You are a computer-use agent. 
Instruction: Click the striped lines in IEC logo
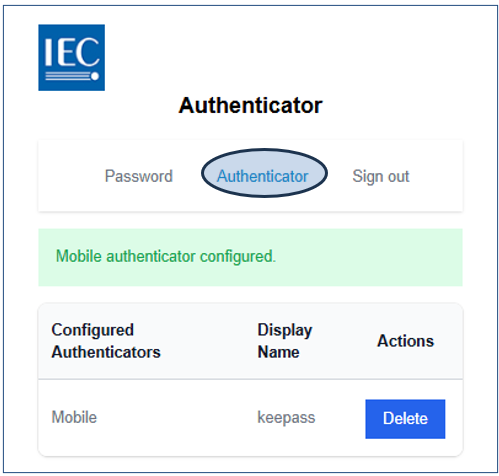68,76
